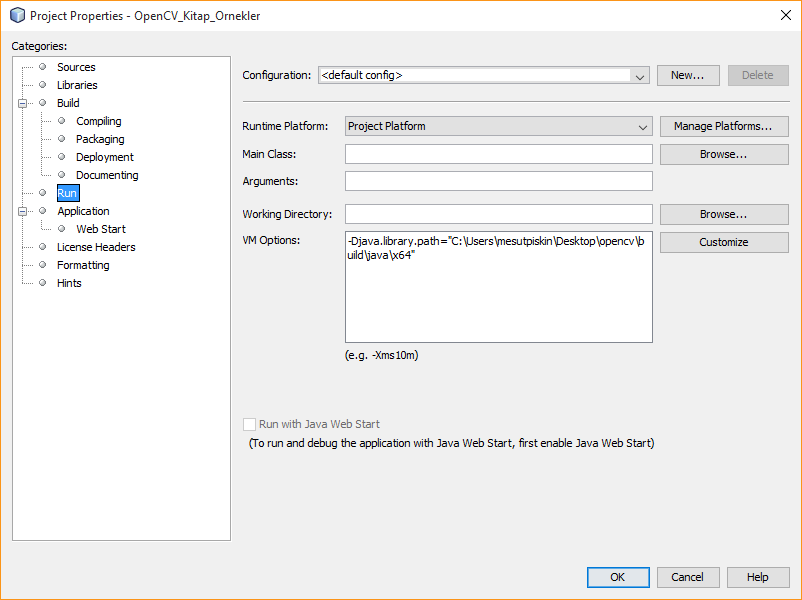
Task: Open the Formatting category
Action: click(83, 265)
